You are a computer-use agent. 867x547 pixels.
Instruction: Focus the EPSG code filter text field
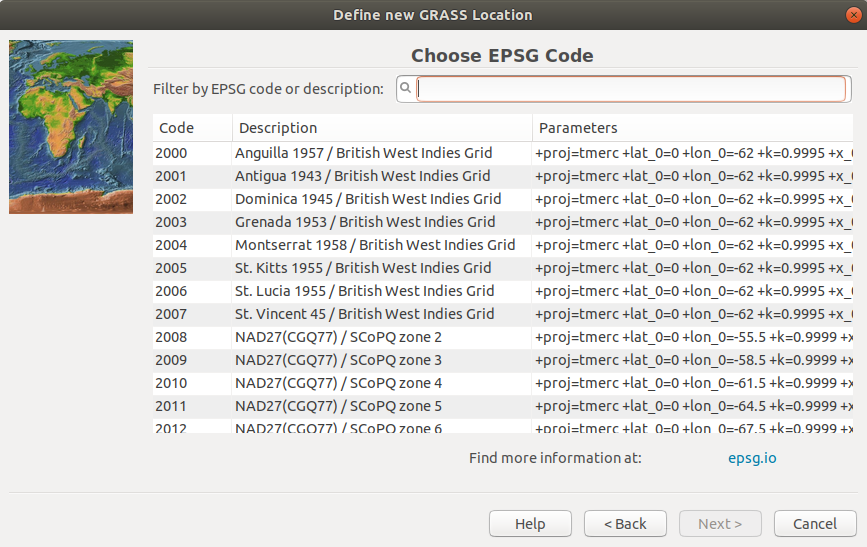[x=631, y=88]
